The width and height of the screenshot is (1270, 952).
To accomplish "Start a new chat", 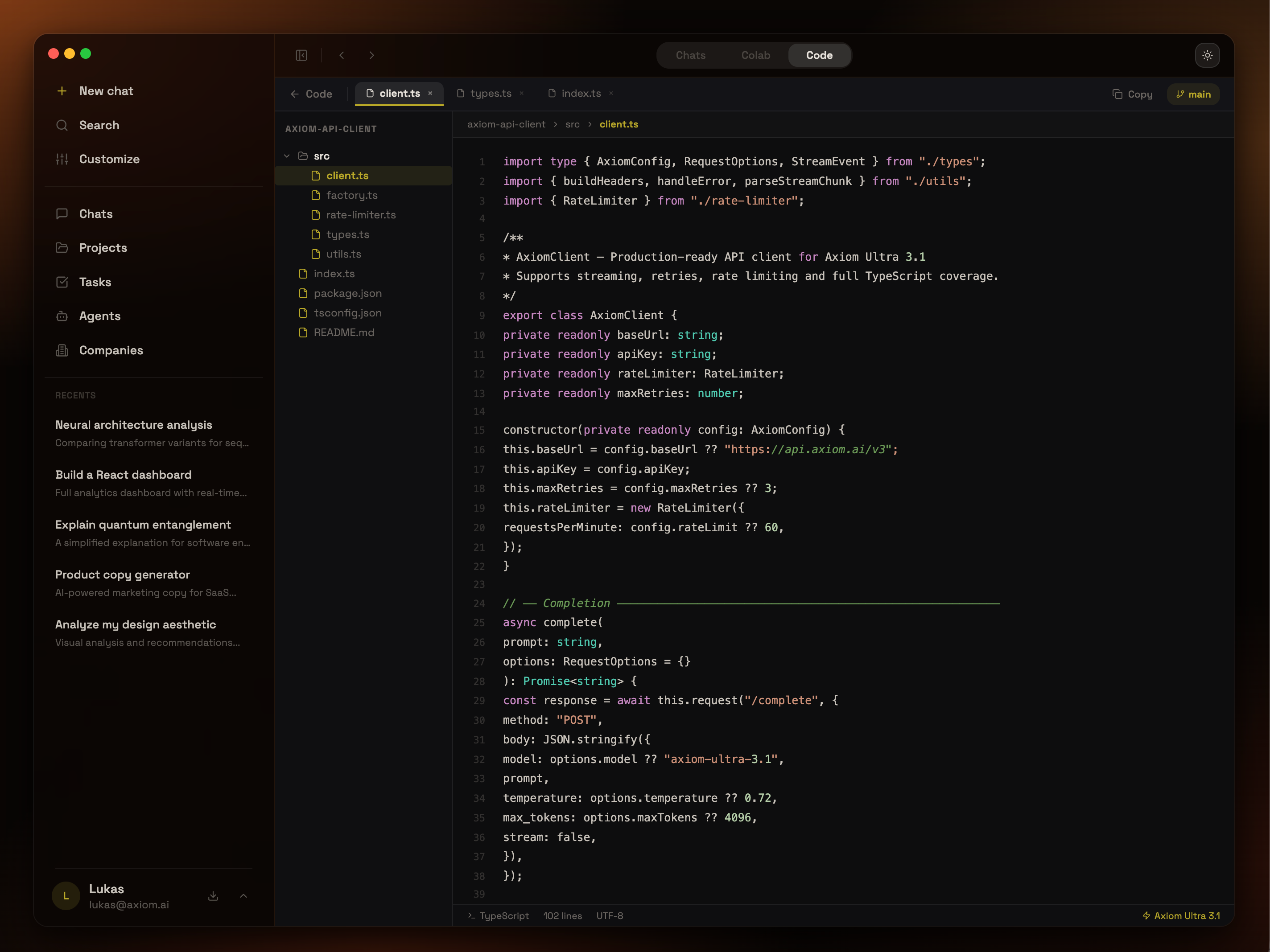I will coord(106,90).
